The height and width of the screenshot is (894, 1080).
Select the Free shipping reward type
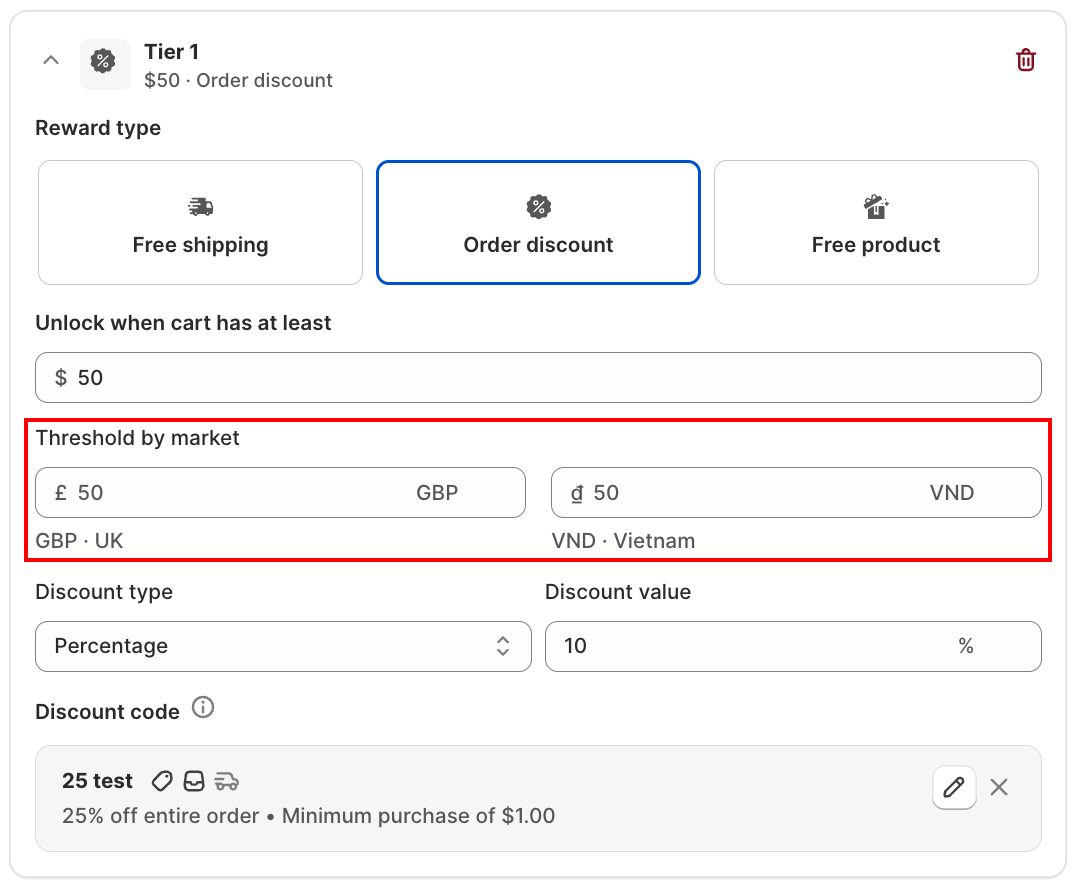click(x=200, y=222)
